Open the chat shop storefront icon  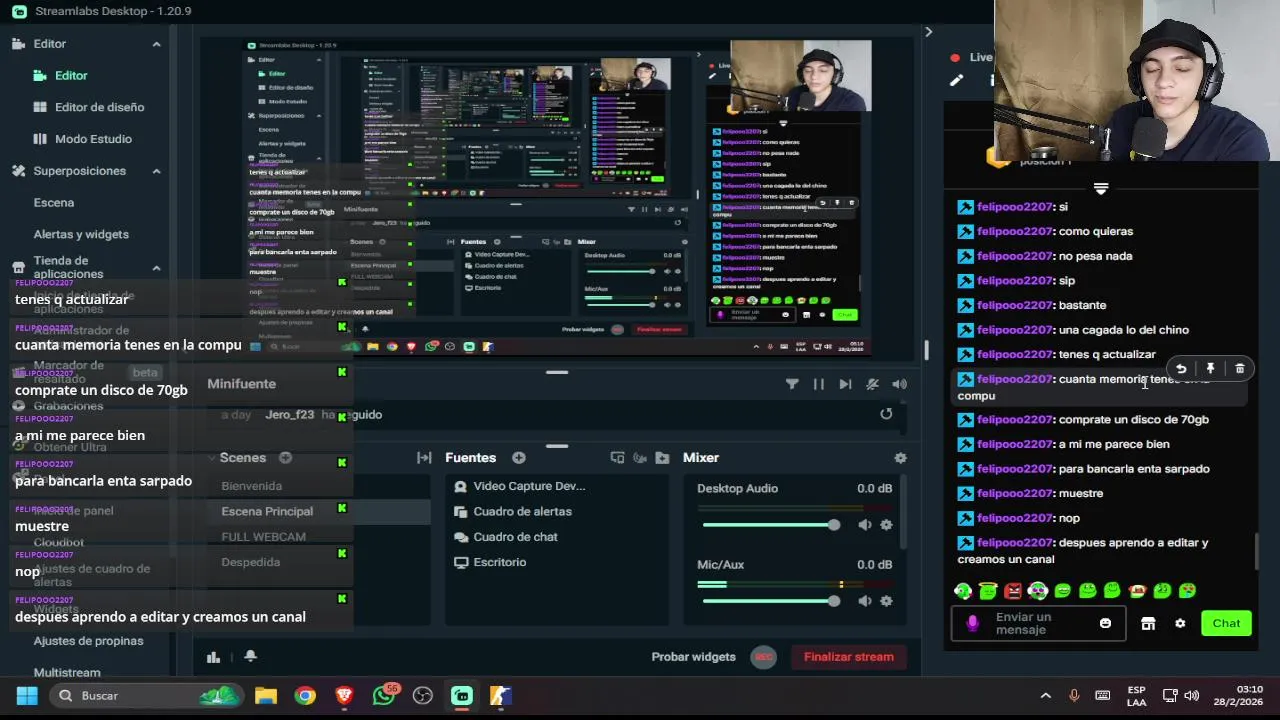click(x=1148, y=623)
